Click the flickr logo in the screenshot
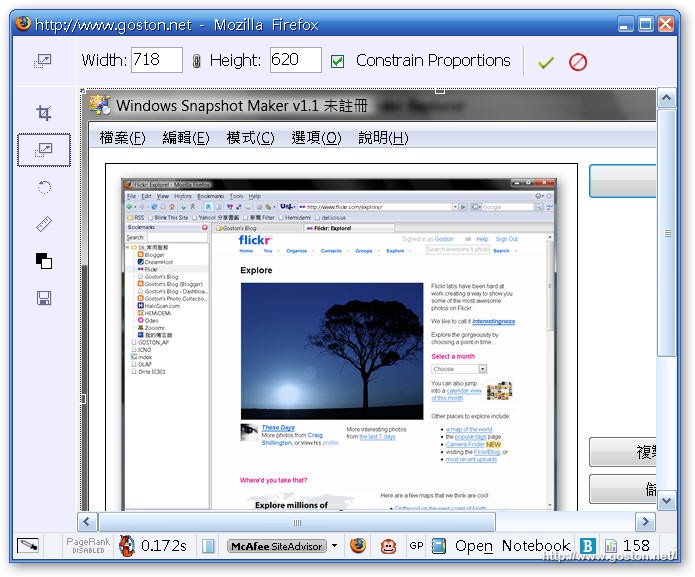 255,240
